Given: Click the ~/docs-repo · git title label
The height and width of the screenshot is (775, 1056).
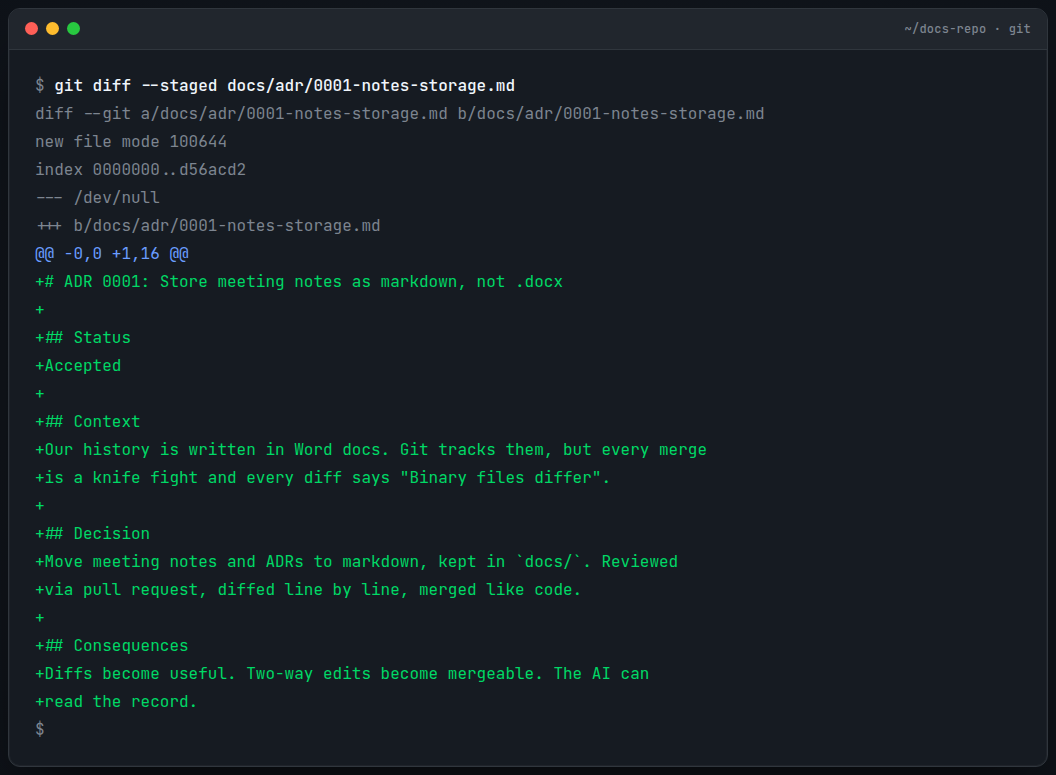Looking at the screenshot, I should pyautogui.click(x=967, y=29).
